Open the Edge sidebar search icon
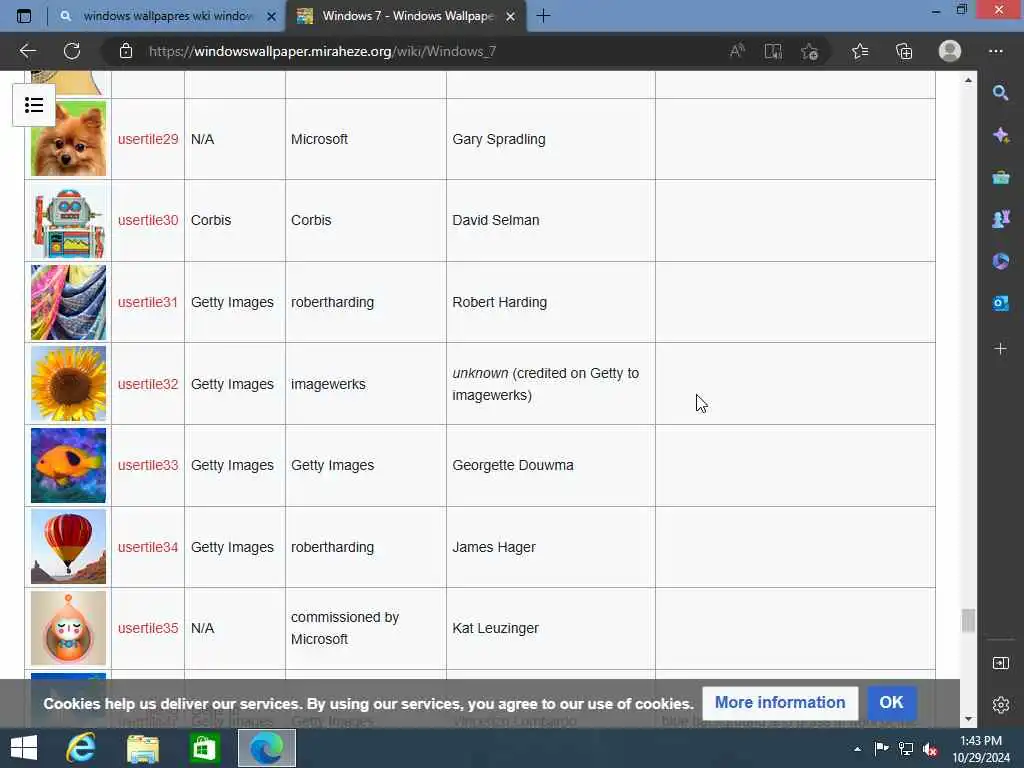 click(1000, 93)
